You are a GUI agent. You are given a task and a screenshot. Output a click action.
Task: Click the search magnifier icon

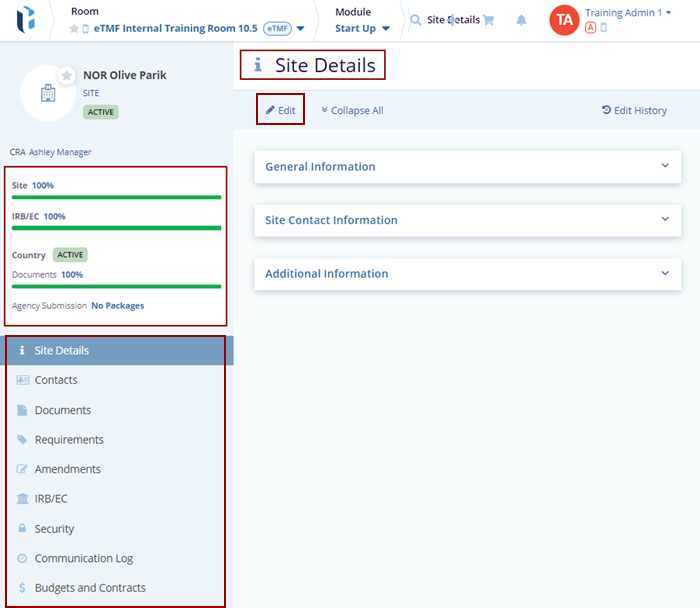(415, 20)
